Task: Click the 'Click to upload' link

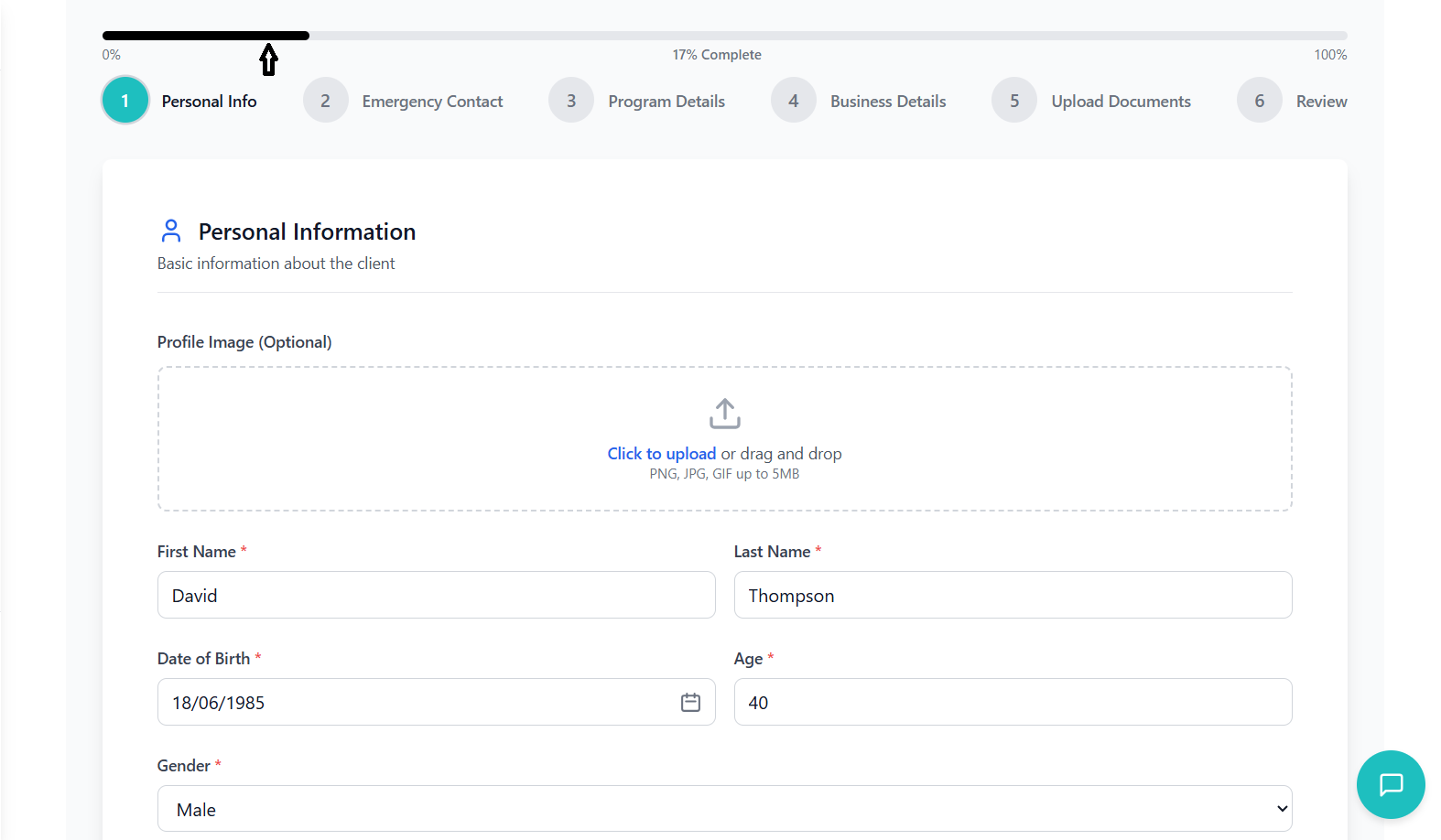Action: [x=661, y=454]
